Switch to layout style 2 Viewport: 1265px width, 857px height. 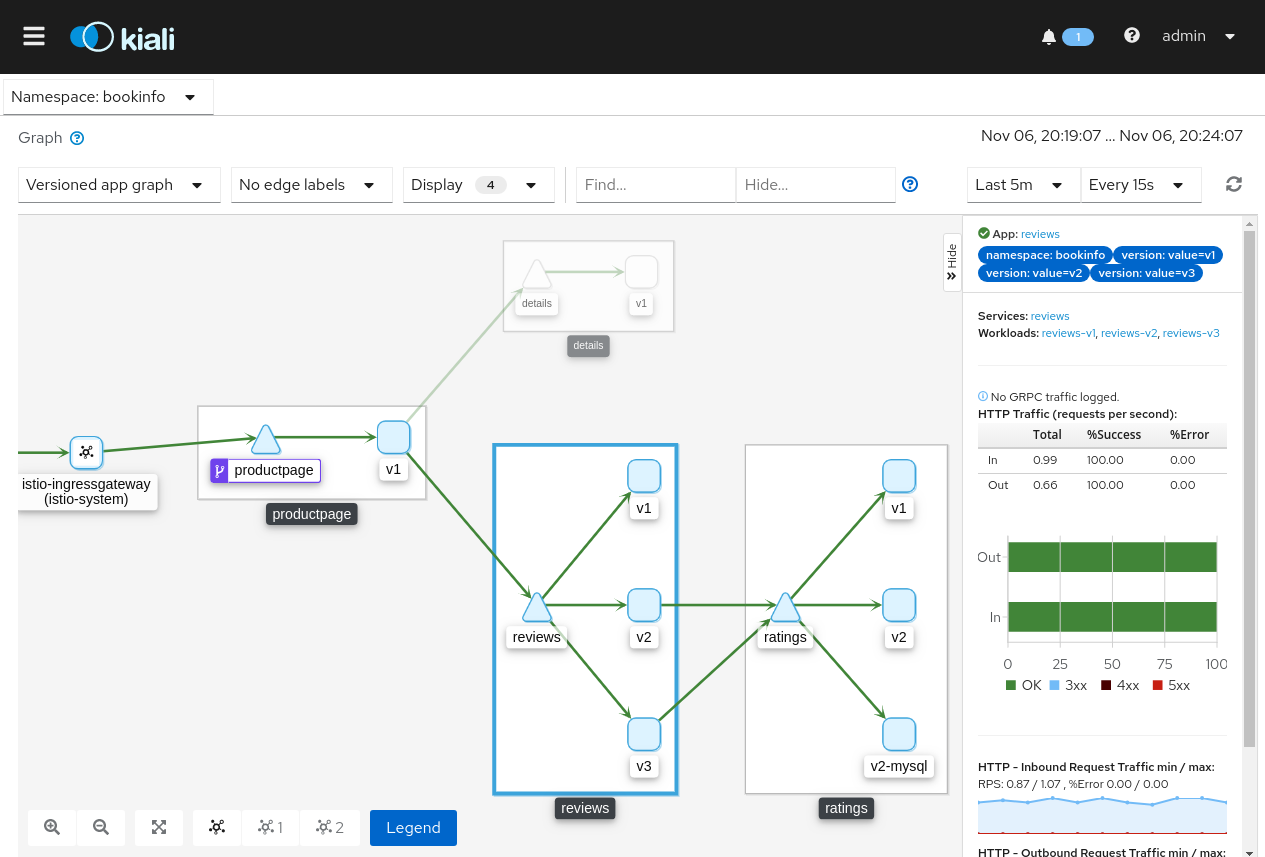click(x=330, y=827)
